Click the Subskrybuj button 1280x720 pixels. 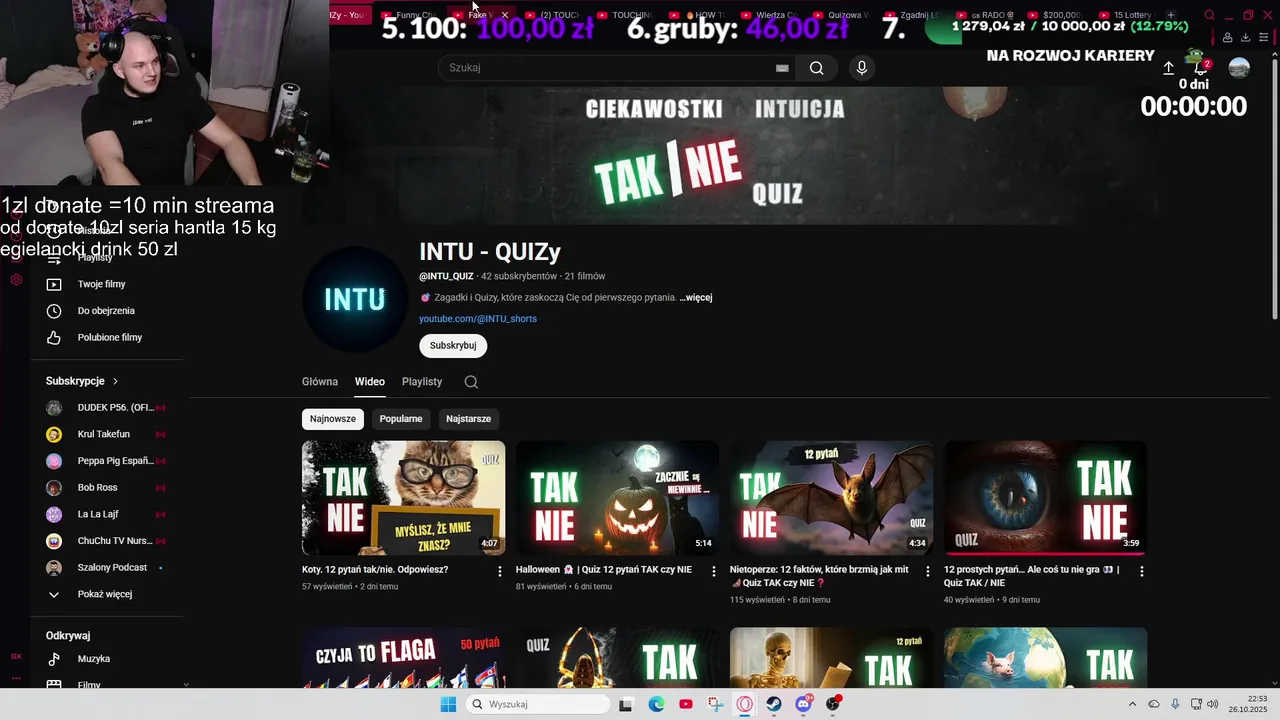pyautogui.click(x=453, y=346)
